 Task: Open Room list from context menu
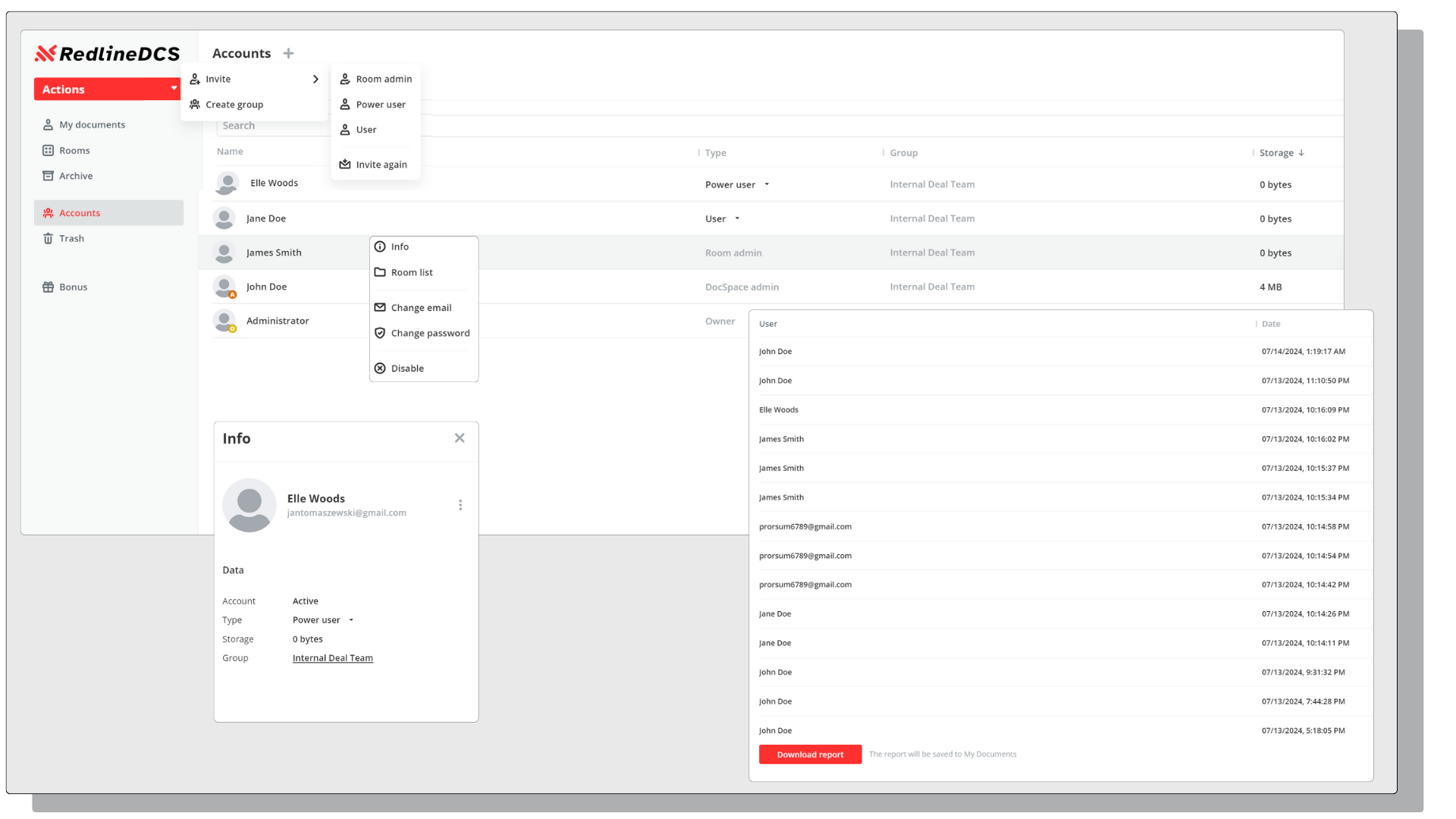tap(412, 272)
